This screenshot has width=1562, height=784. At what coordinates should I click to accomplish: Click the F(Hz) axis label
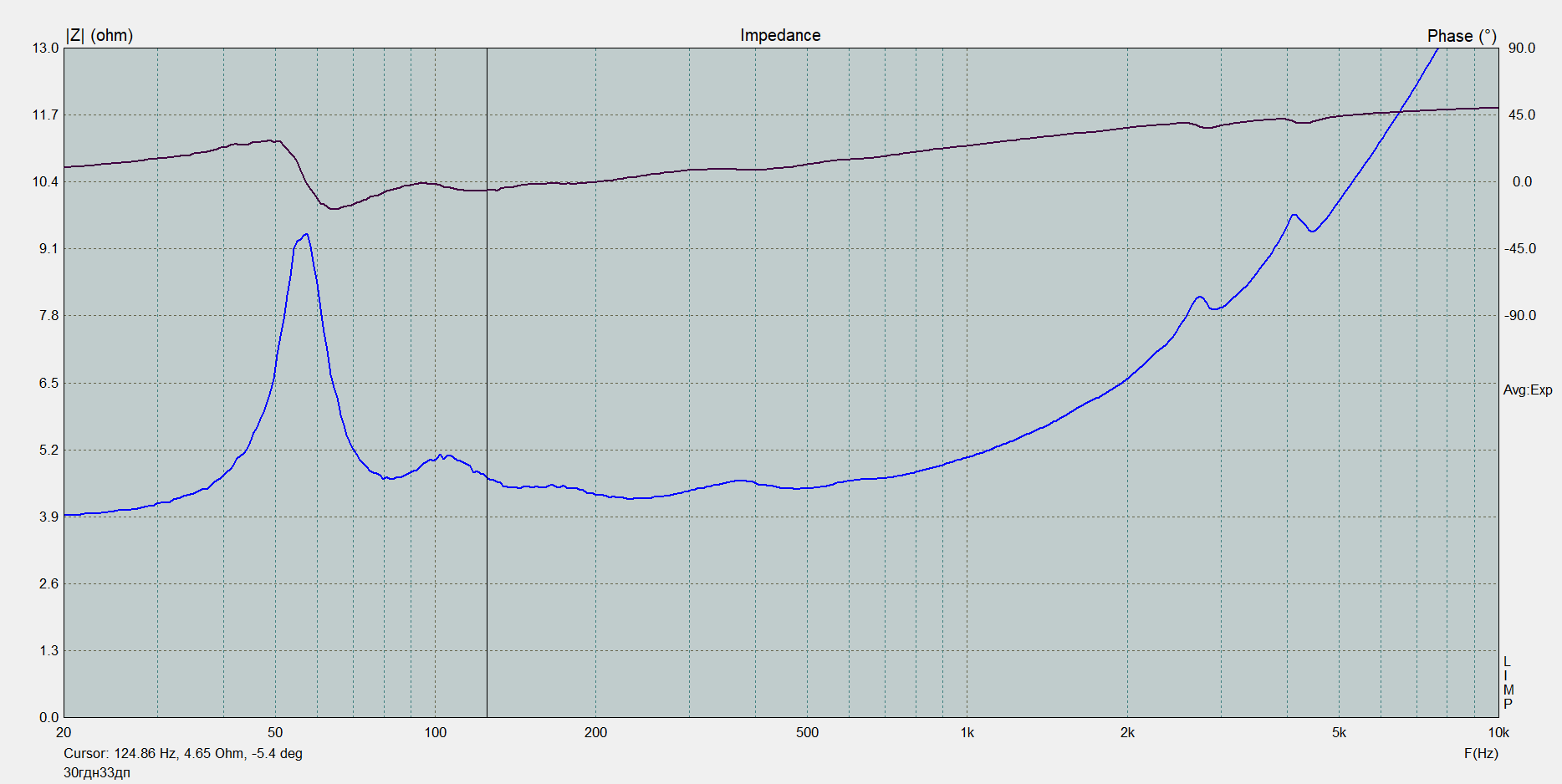tap(1481, 753)
